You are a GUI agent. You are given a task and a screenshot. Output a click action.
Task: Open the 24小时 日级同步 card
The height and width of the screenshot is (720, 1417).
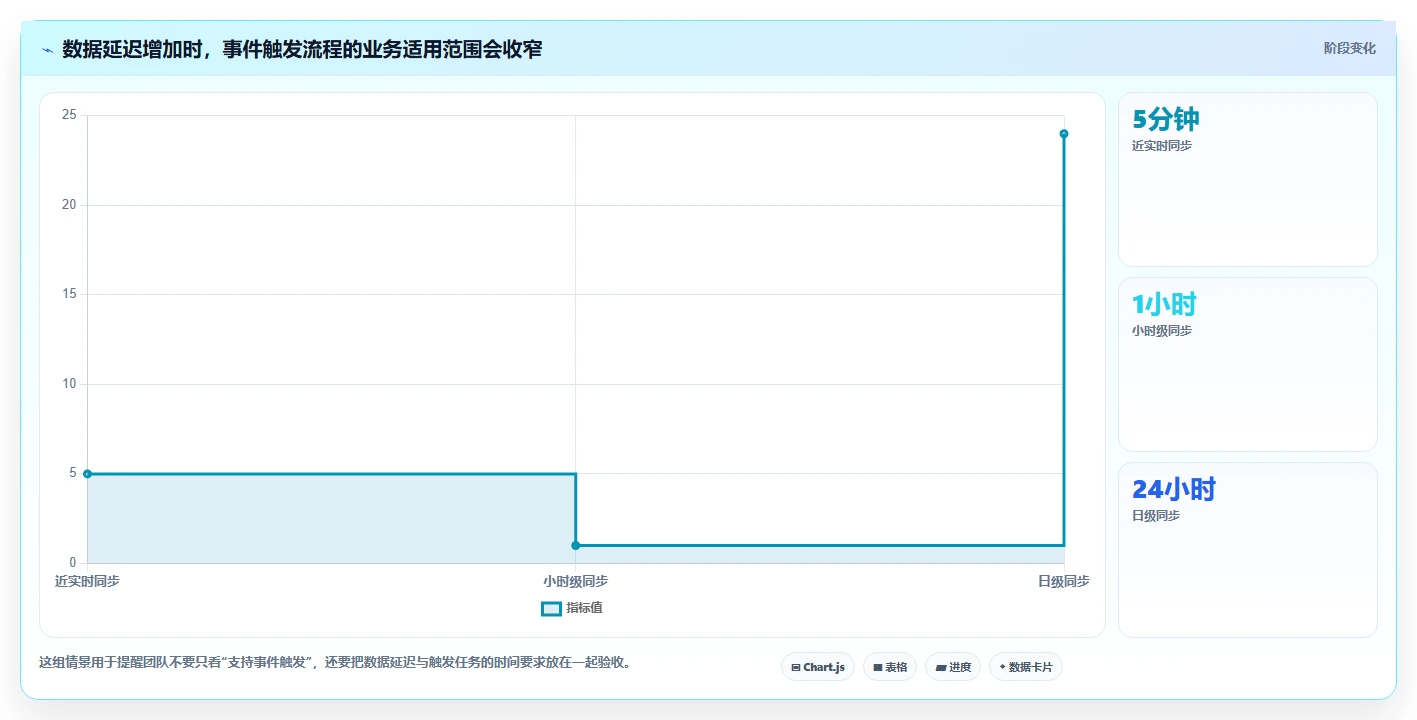point(1247,549)
